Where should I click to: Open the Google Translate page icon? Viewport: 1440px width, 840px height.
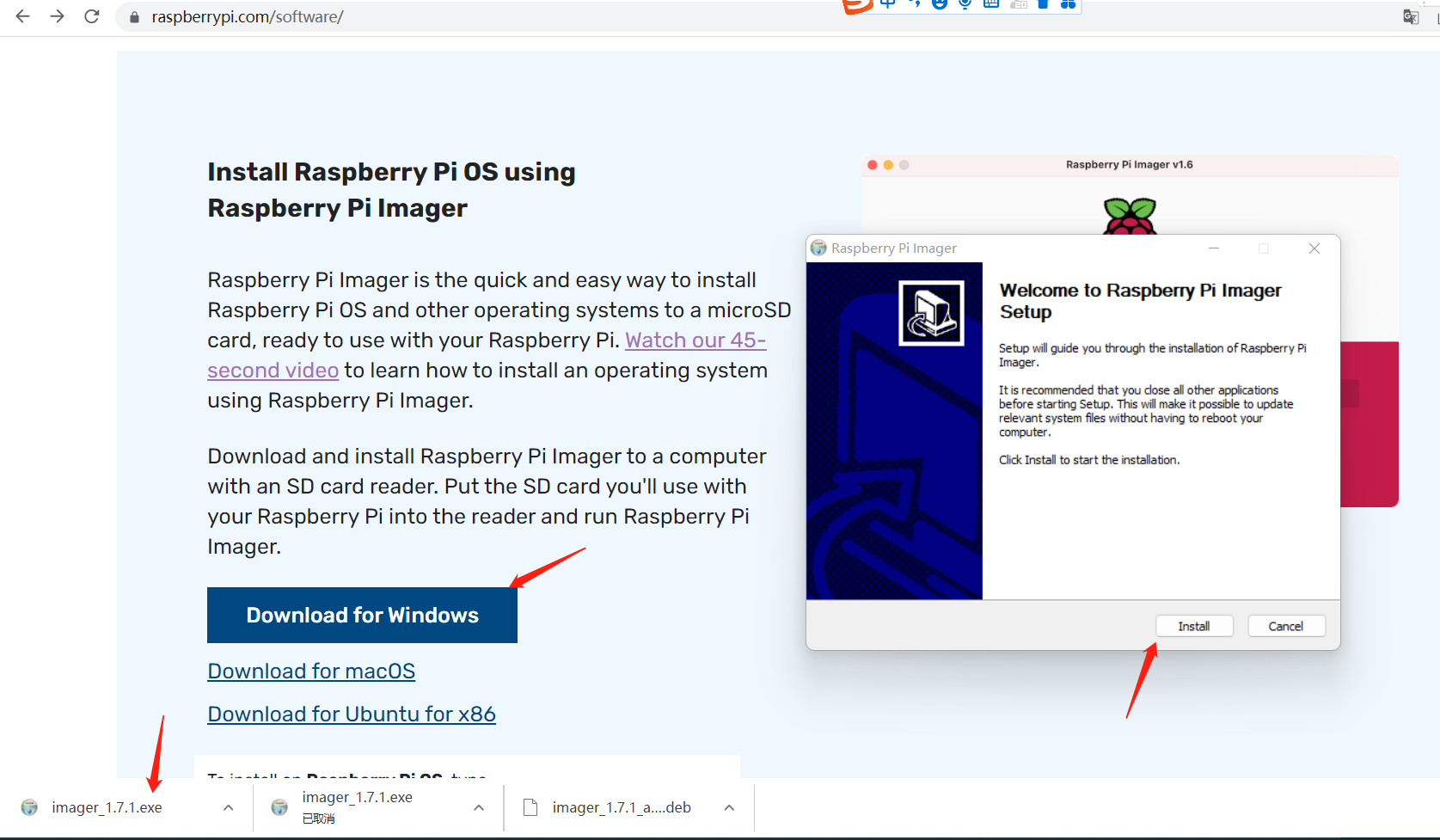pos(1411,17)
